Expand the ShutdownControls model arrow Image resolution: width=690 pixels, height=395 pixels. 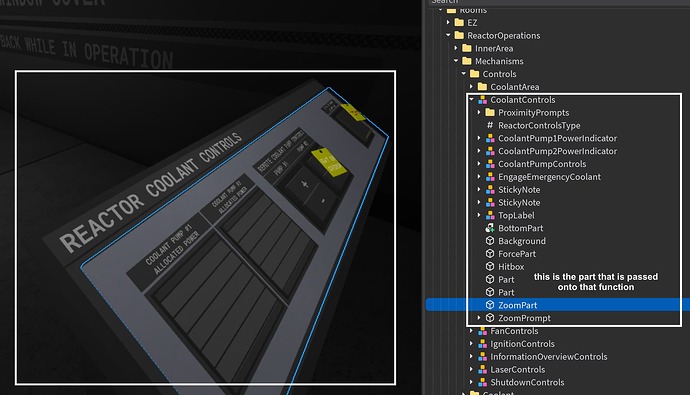[471, 382]
